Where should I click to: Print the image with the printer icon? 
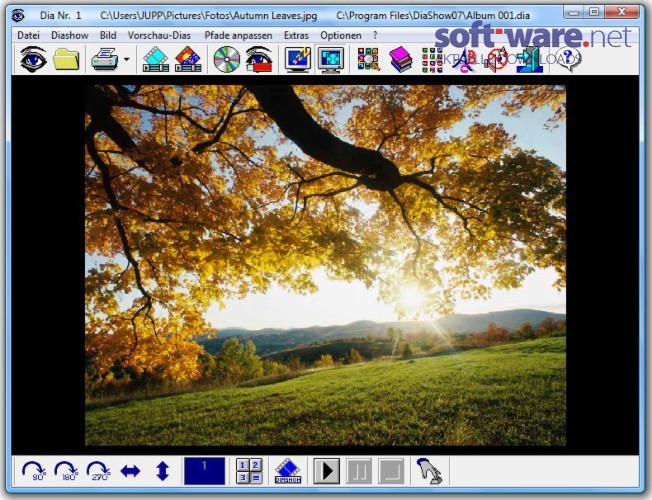click(104, 59)
